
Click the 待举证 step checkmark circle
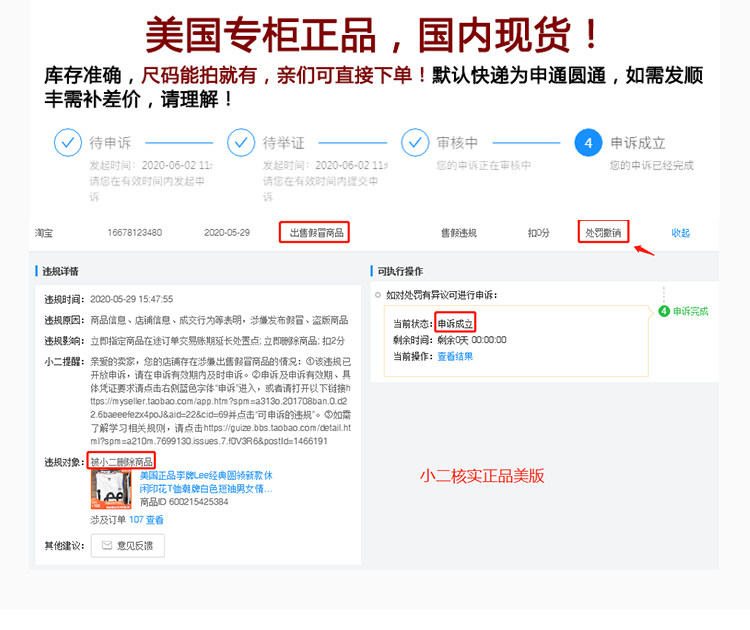tap(241, 143)
